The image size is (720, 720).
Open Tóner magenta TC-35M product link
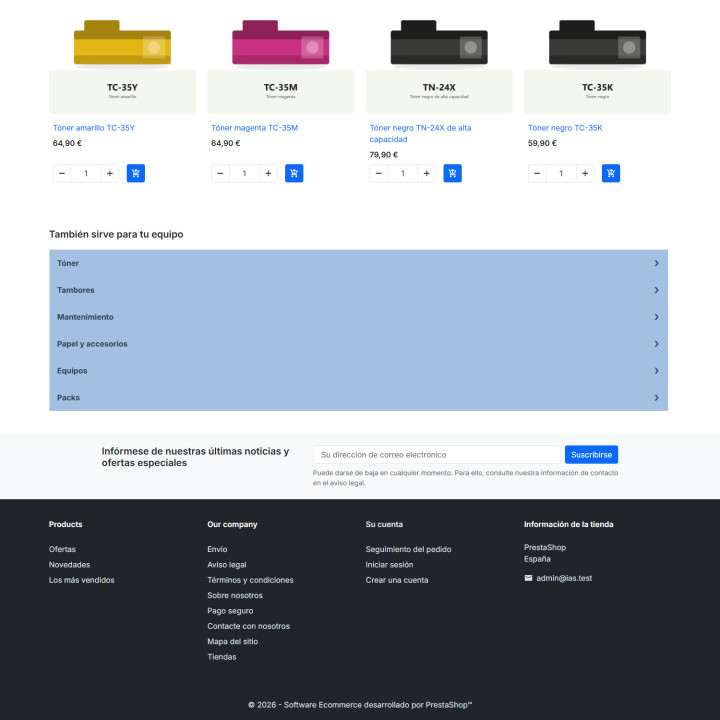coord(254,128)
